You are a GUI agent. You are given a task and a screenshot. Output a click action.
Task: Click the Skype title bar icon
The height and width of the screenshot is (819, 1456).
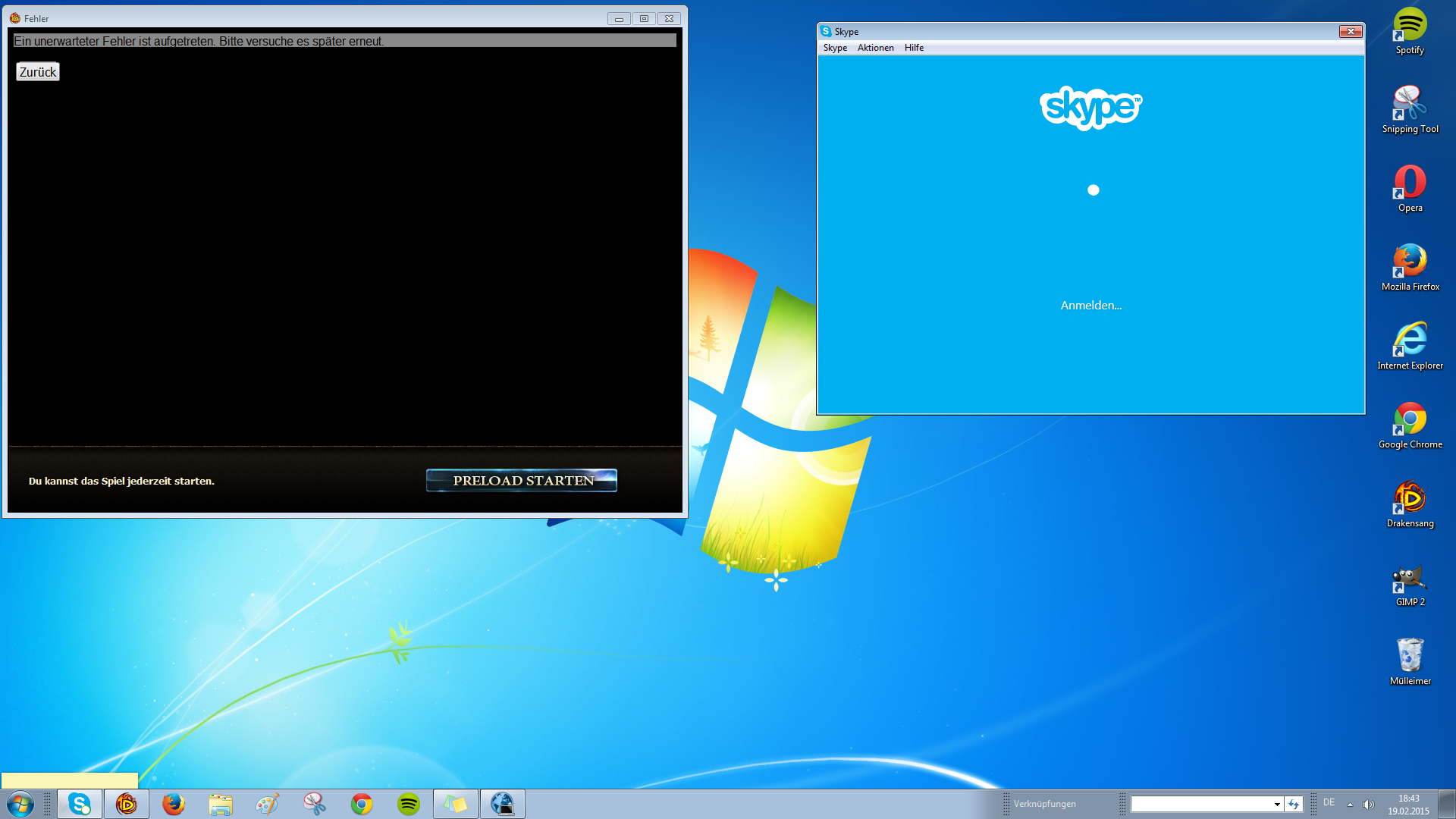pos(826,32)
